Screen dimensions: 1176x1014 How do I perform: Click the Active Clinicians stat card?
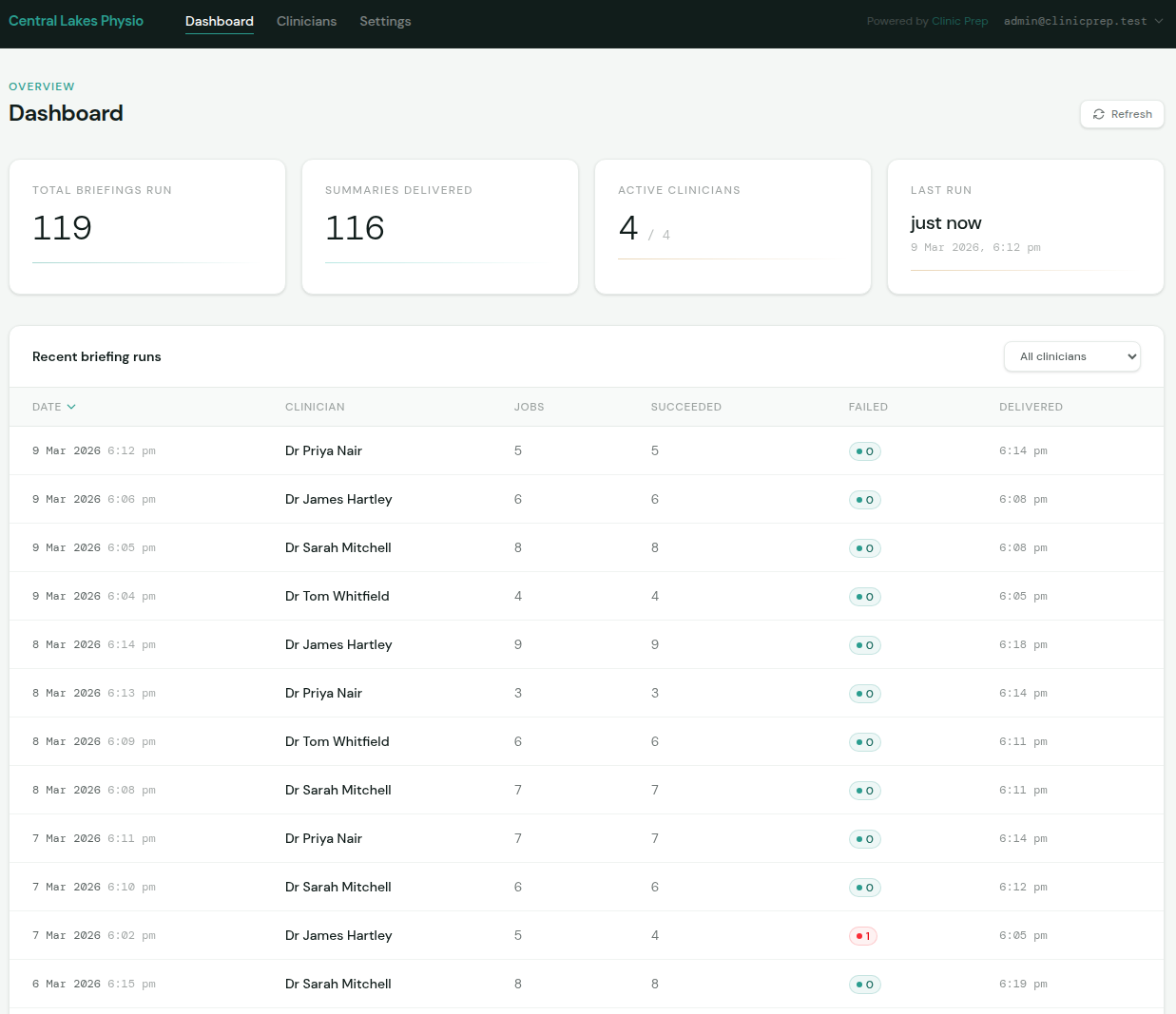click(x=732, y=226)
